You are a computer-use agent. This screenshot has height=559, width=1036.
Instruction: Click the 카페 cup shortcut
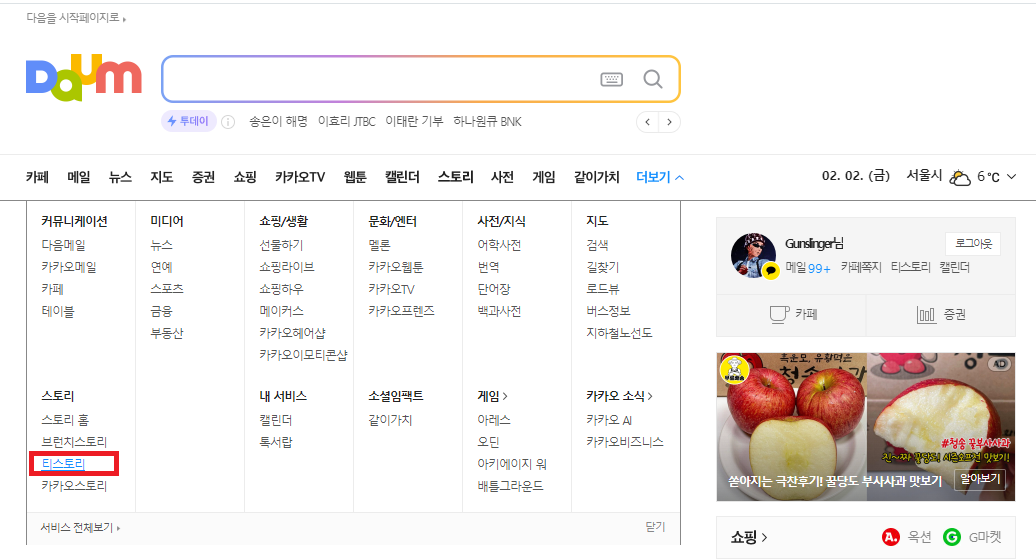[792, 315]
